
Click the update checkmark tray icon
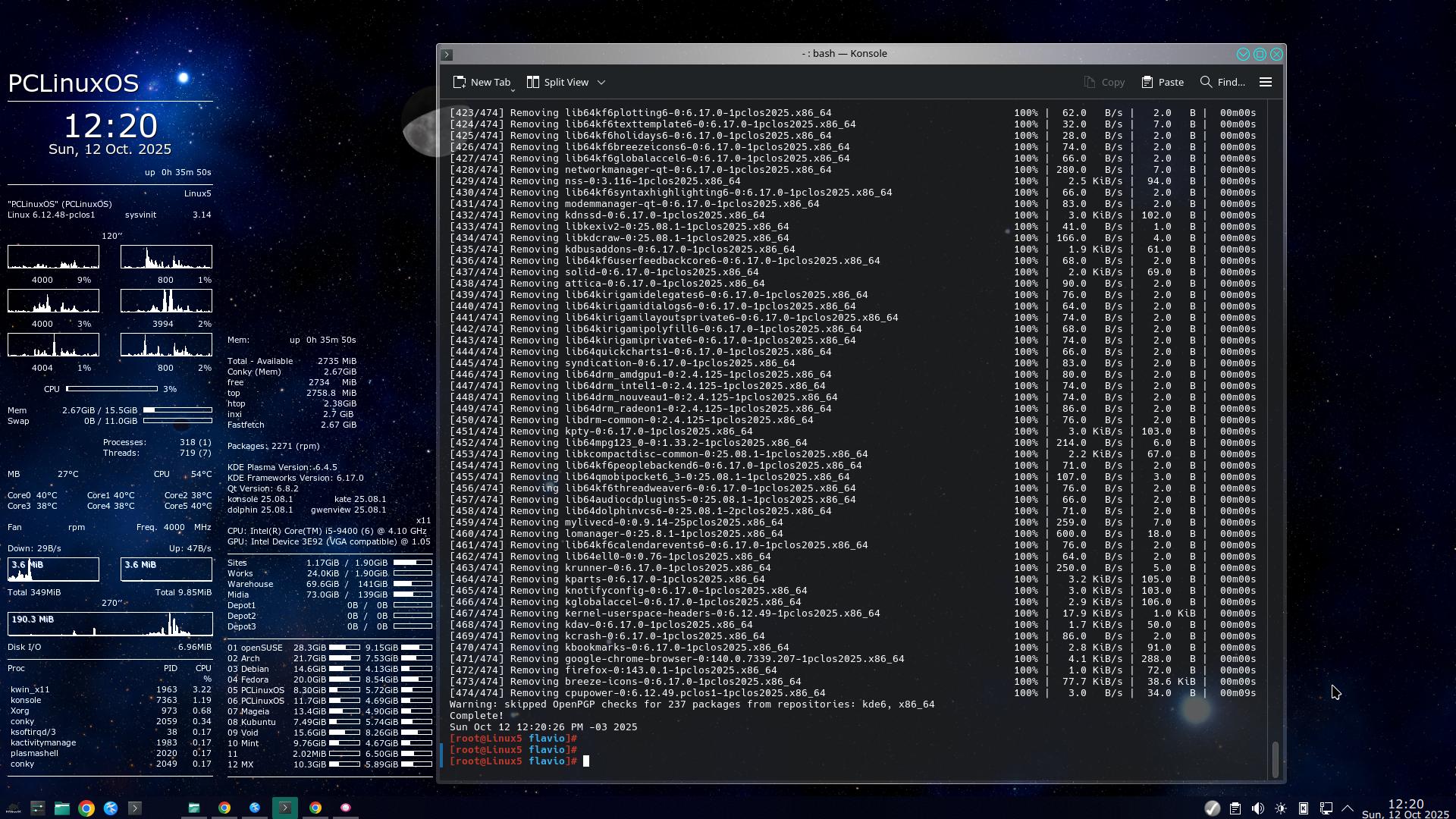(1213, 808)
